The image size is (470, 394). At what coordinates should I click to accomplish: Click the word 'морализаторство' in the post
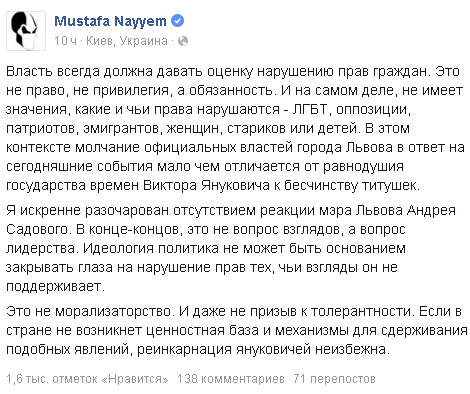113,311
